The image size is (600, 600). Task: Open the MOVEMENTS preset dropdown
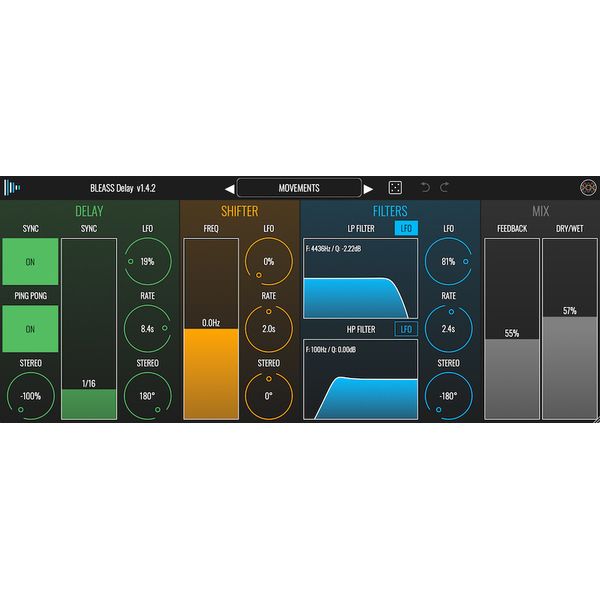(x=299, y=188)
